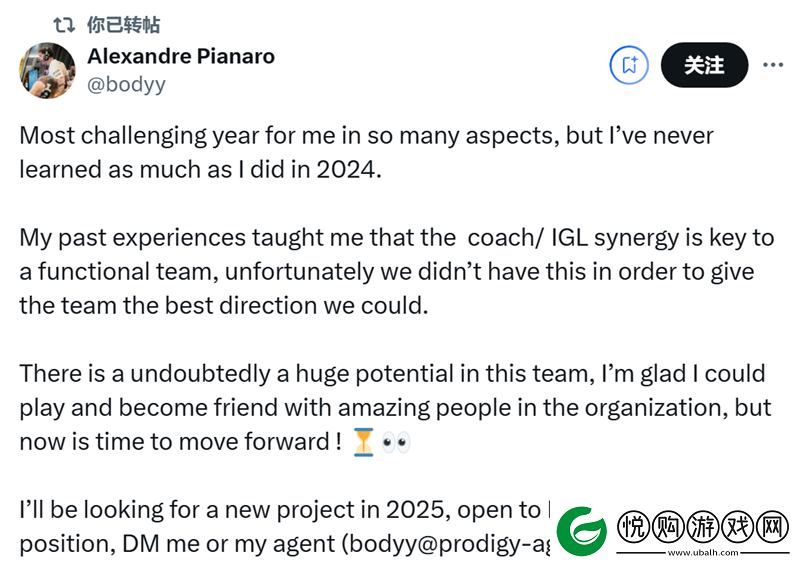Click the paragraph starting "Most challenging year"

click(x=366, y=152)
